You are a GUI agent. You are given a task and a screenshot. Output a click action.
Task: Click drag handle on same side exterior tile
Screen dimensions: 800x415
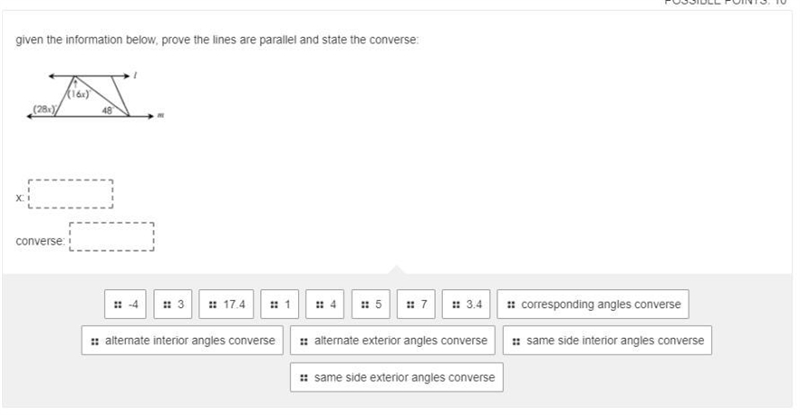coord(304,378)
